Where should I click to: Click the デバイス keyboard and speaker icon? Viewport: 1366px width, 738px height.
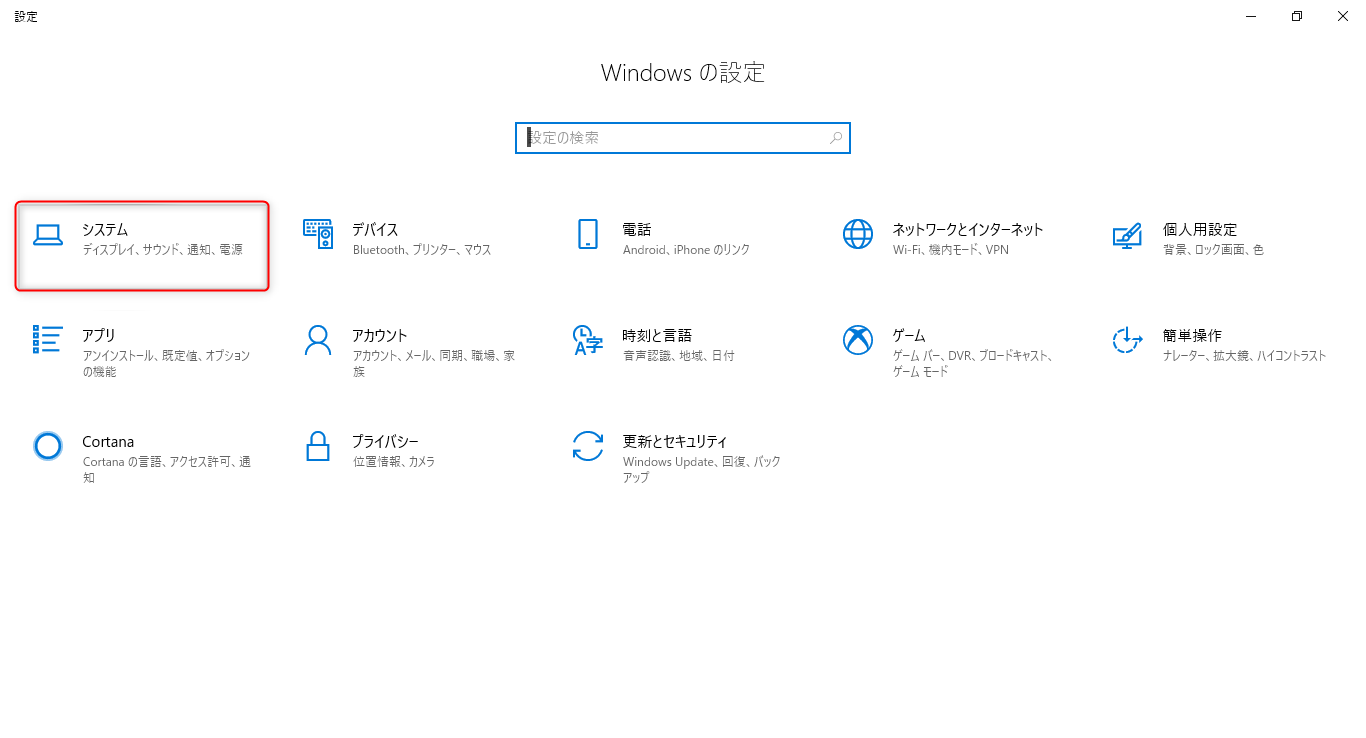318,234
